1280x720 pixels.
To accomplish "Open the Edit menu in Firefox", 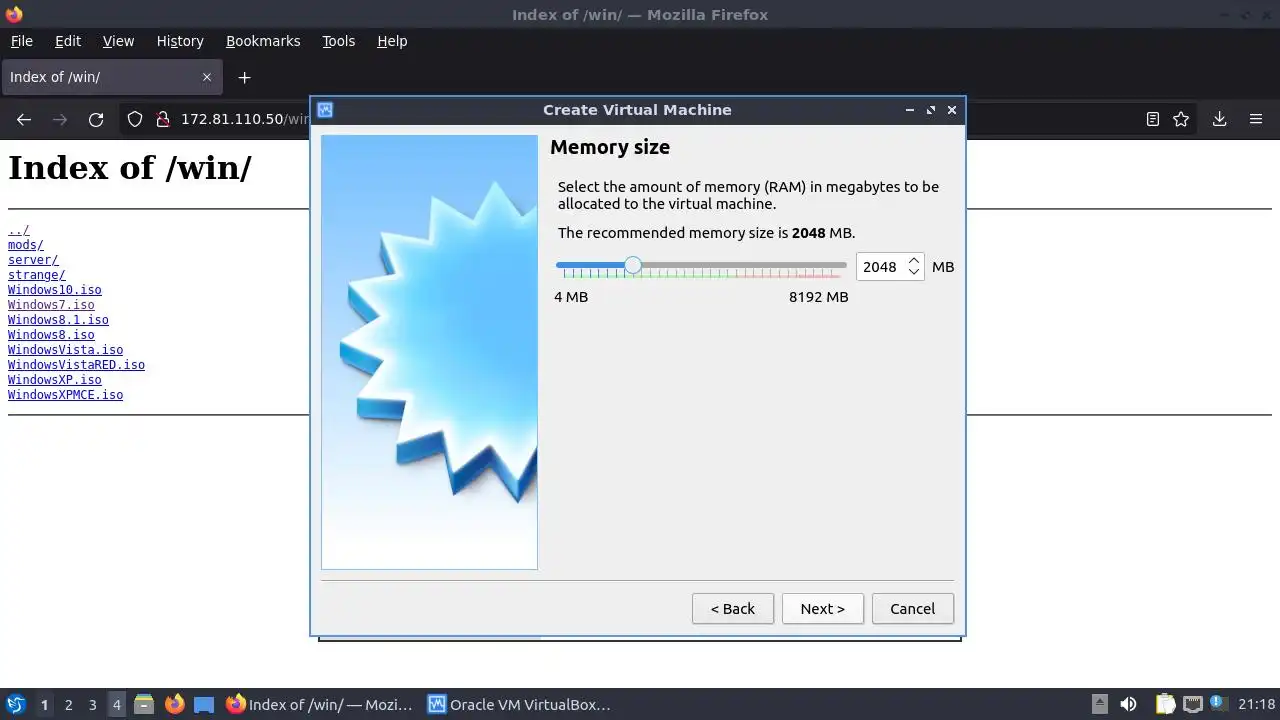I will coord(67,41).
